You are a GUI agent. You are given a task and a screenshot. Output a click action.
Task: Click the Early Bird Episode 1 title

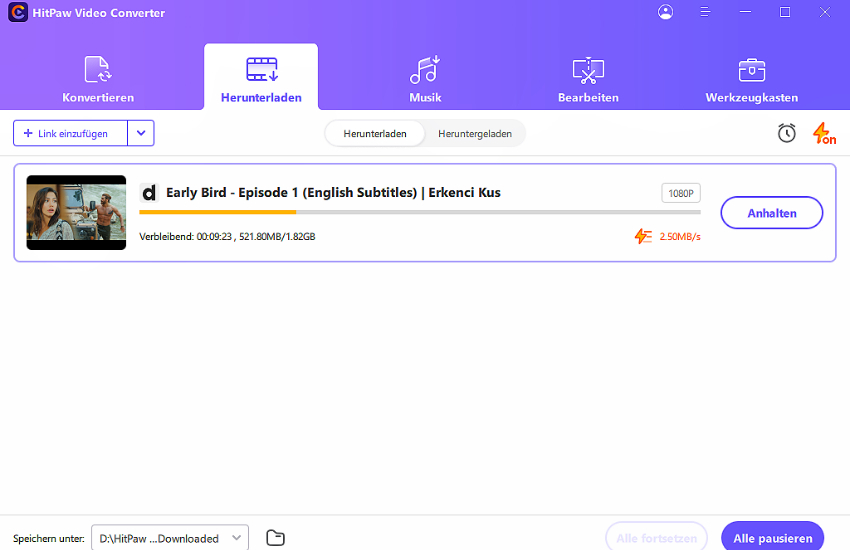(333, 192)
